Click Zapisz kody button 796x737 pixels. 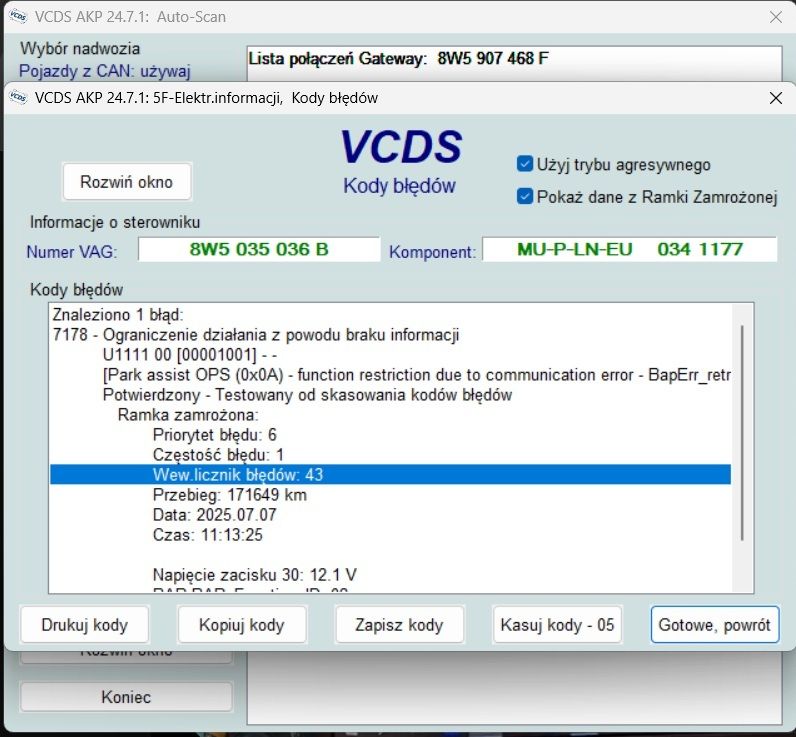click(x=400, y=624)
